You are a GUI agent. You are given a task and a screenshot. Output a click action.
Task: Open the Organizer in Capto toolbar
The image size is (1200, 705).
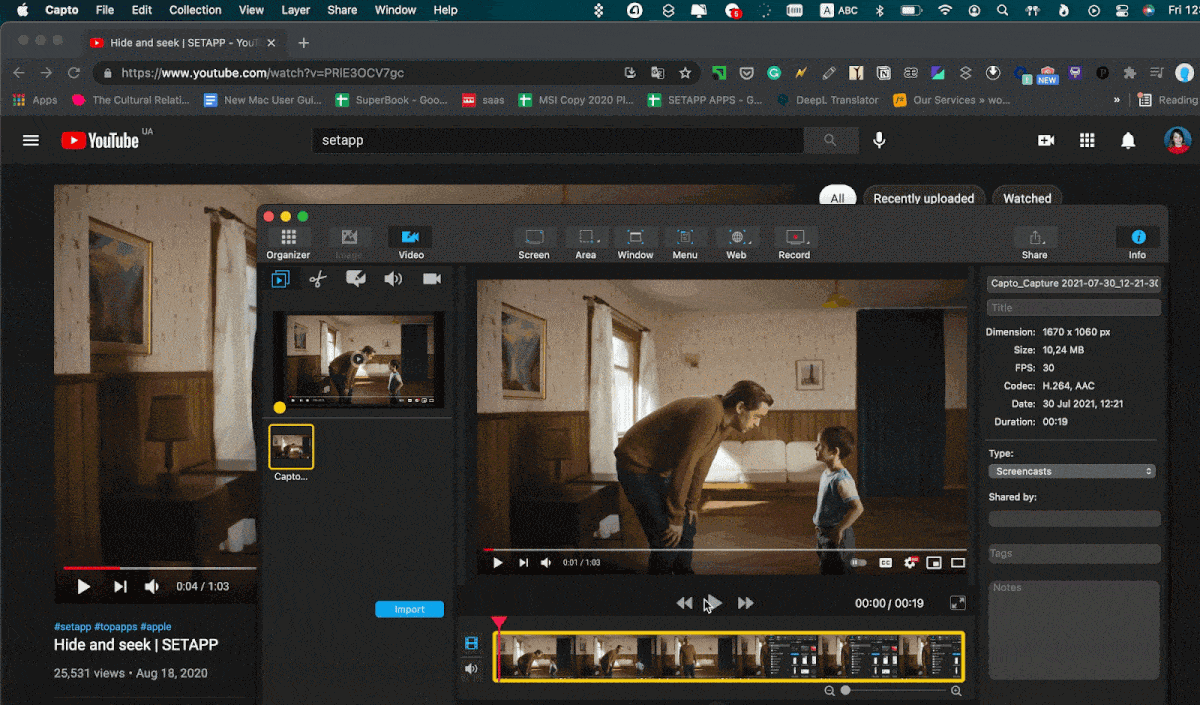click(288, 243)
